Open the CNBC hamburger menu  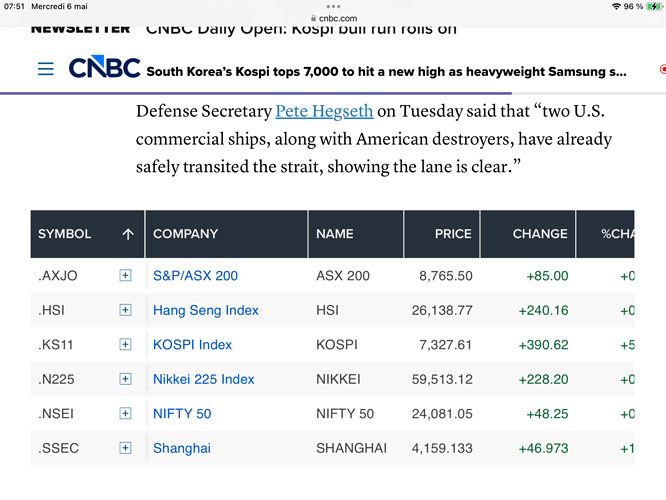click(x=45, y=68)
